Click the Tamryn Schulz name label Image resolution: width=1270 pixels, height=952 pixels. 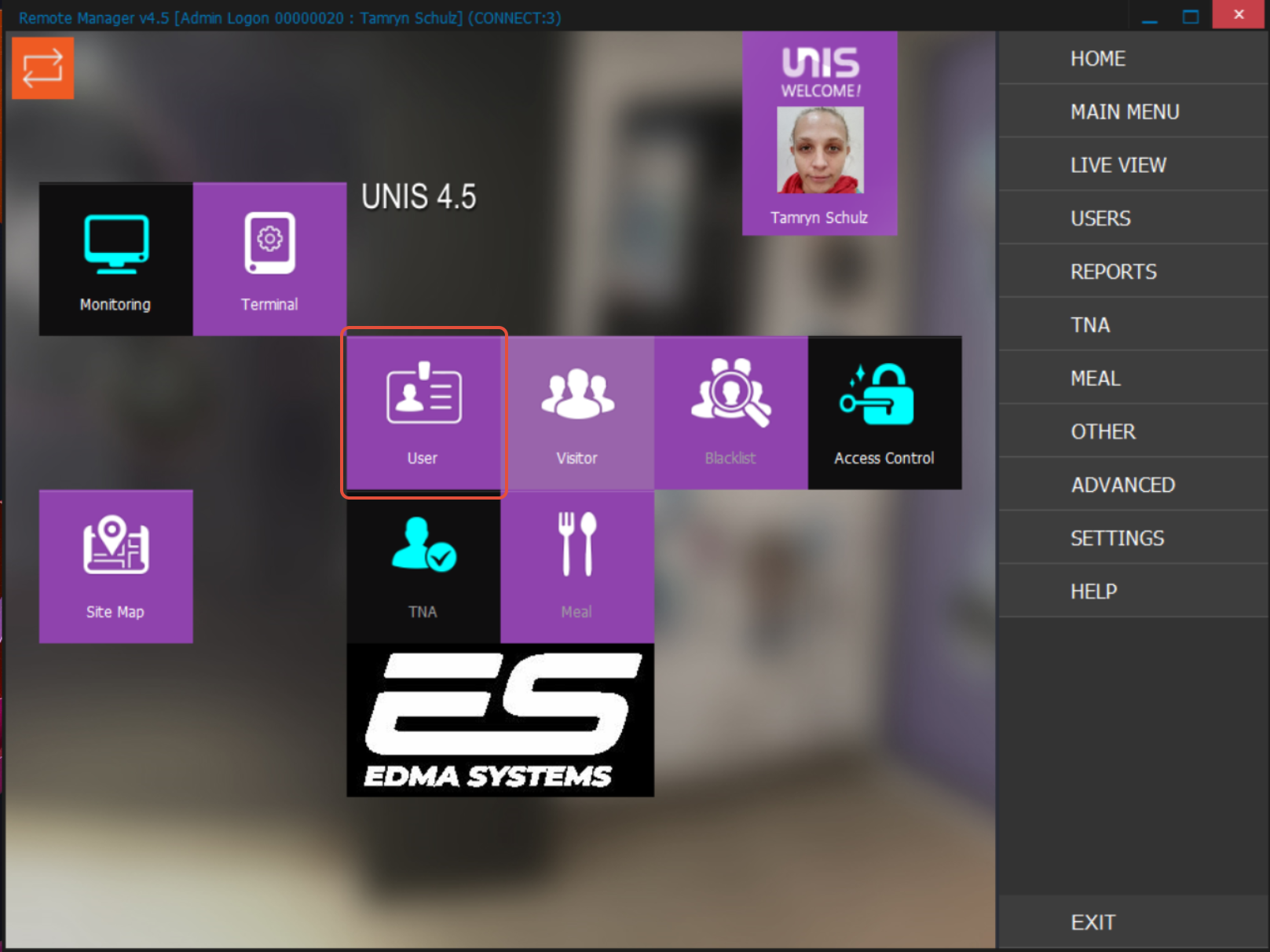coord(819,218)
